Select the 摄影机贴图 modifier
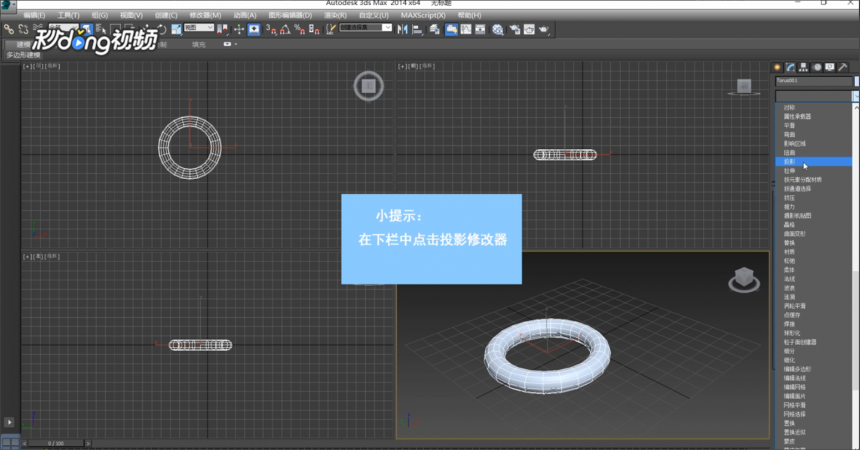 [x=797, y=216]
